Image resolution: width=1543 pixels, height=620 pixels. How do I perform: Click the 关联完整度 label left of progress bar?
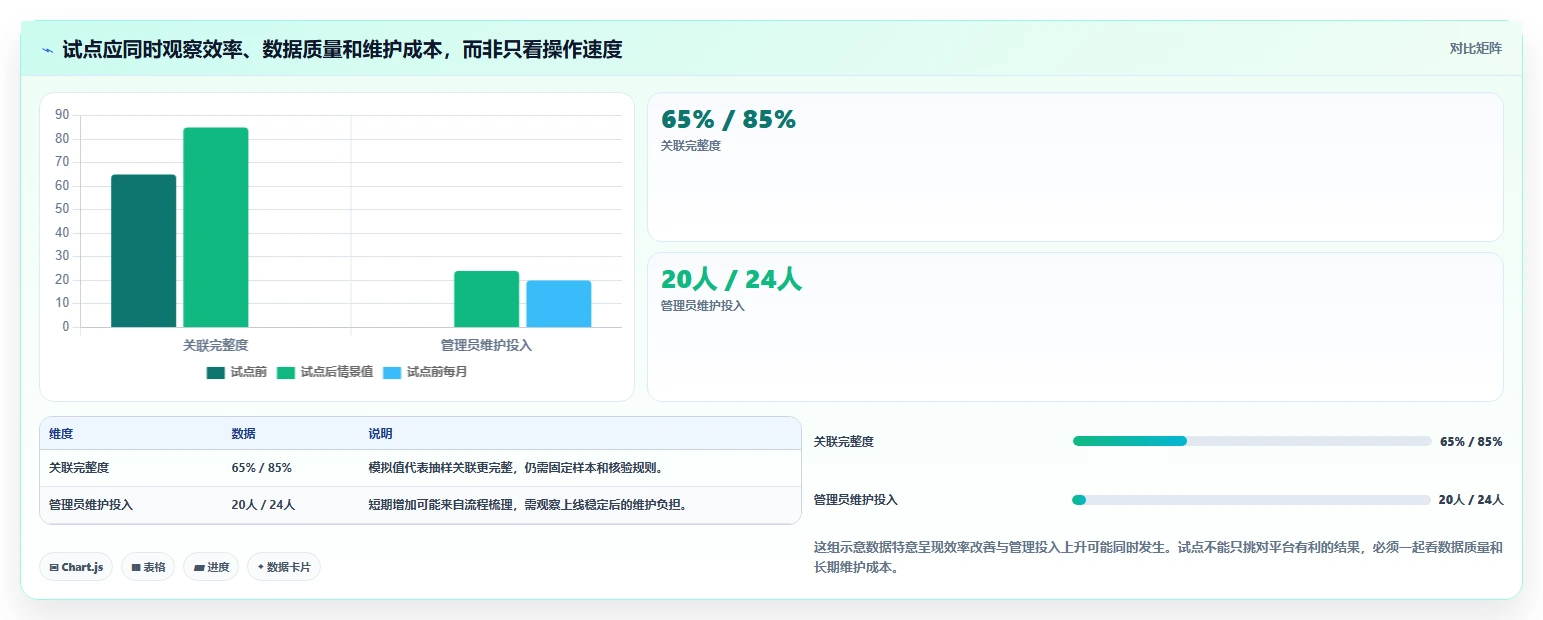844,441
